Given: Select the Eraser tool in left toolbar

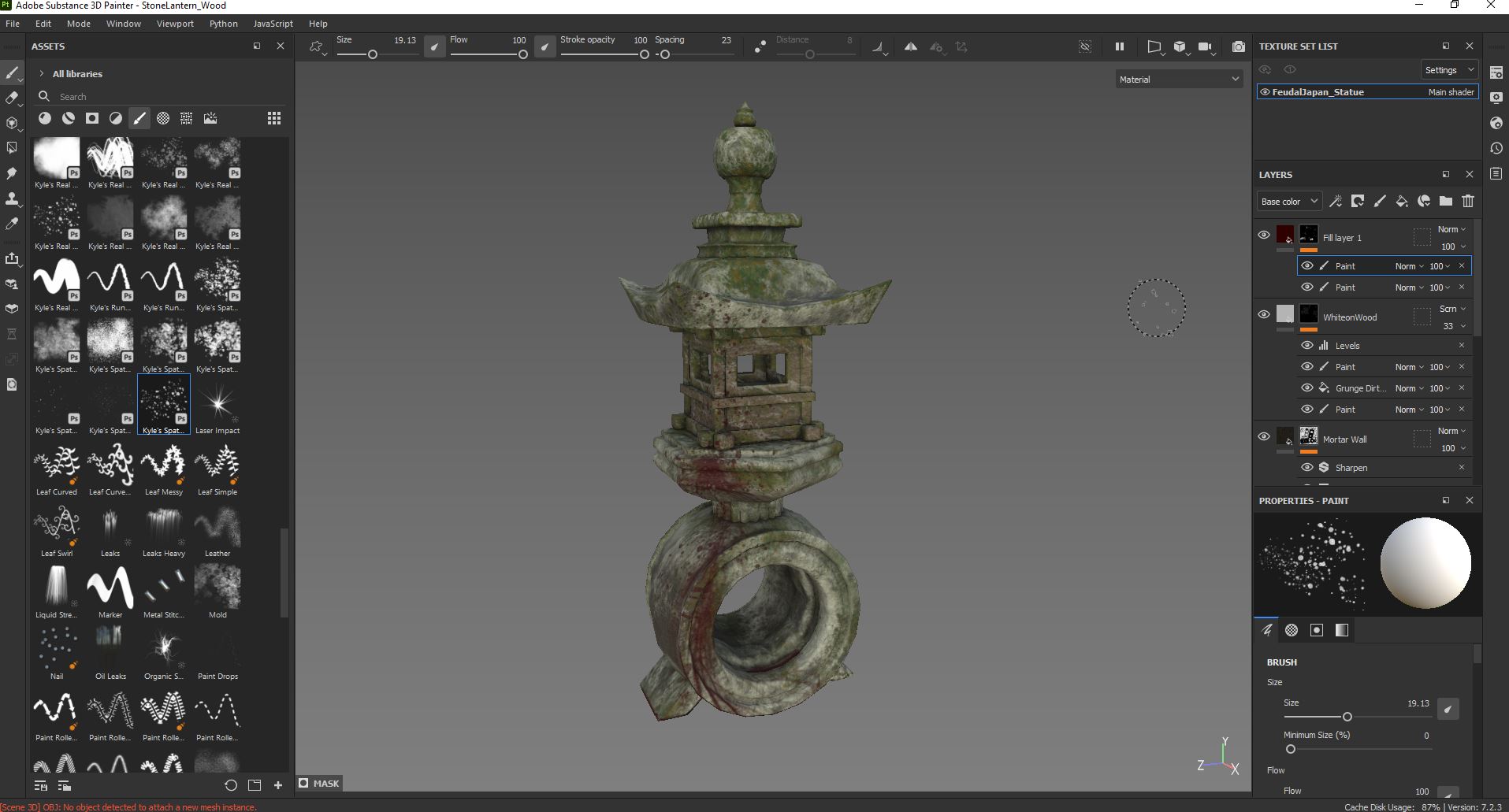Looking at the screenshot, I should [12, 98].
